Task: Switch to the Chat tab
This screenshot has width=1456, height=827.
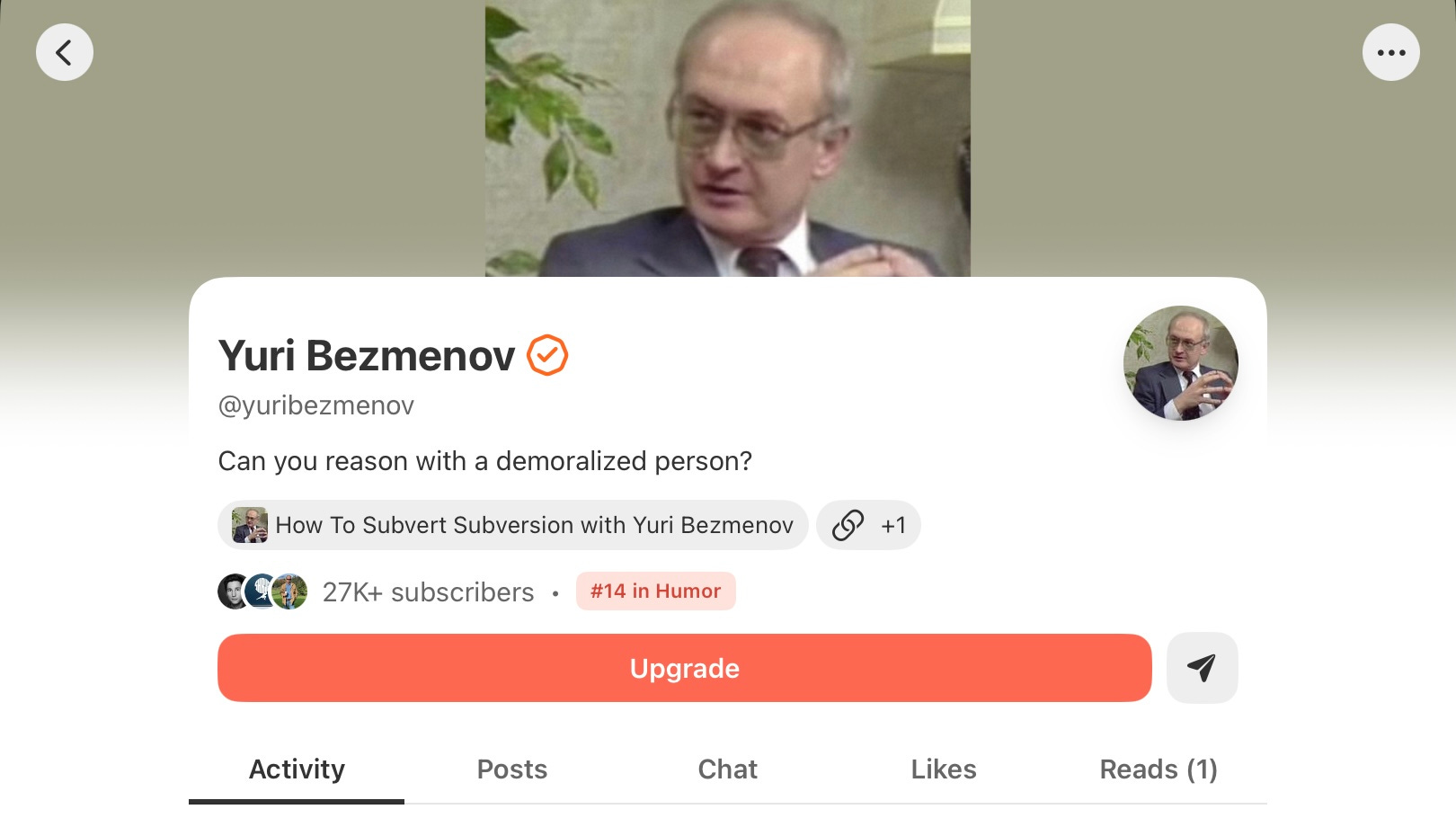Action: [x=728, y=769]
